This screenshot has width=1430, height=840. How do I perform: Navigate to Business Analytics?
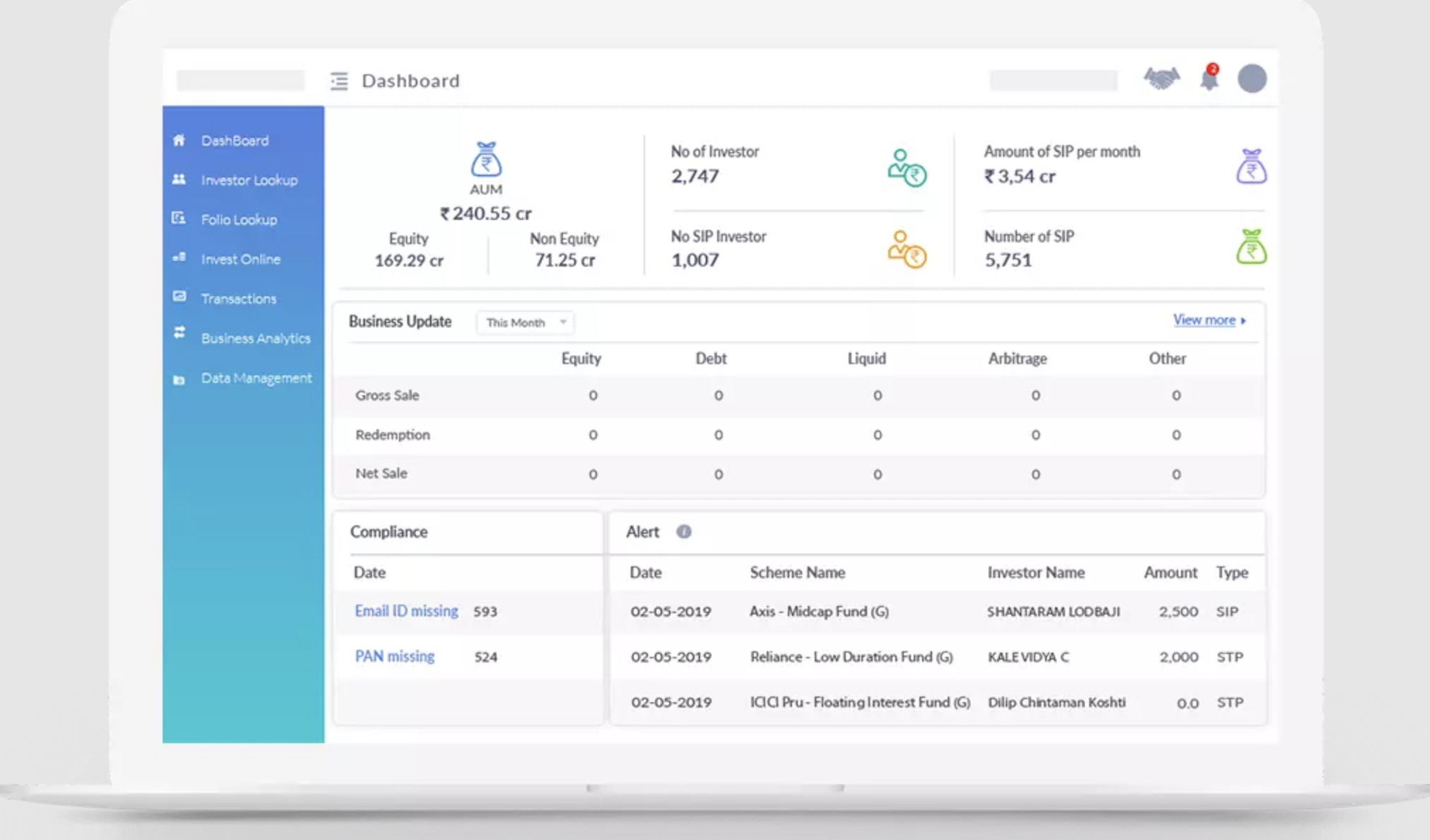(255, 339)
